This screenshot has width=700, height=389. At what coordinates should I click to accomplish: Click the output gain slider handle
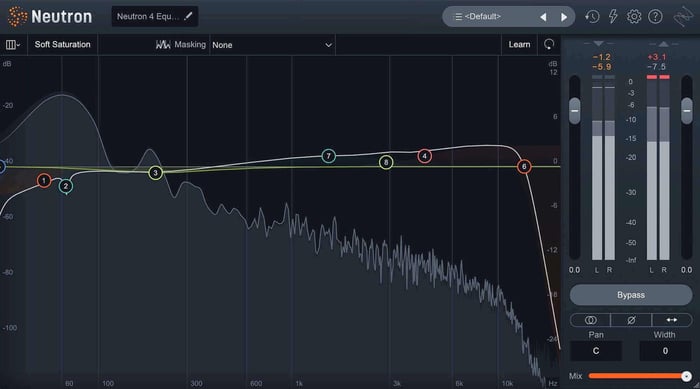click(x=687, y=110)
